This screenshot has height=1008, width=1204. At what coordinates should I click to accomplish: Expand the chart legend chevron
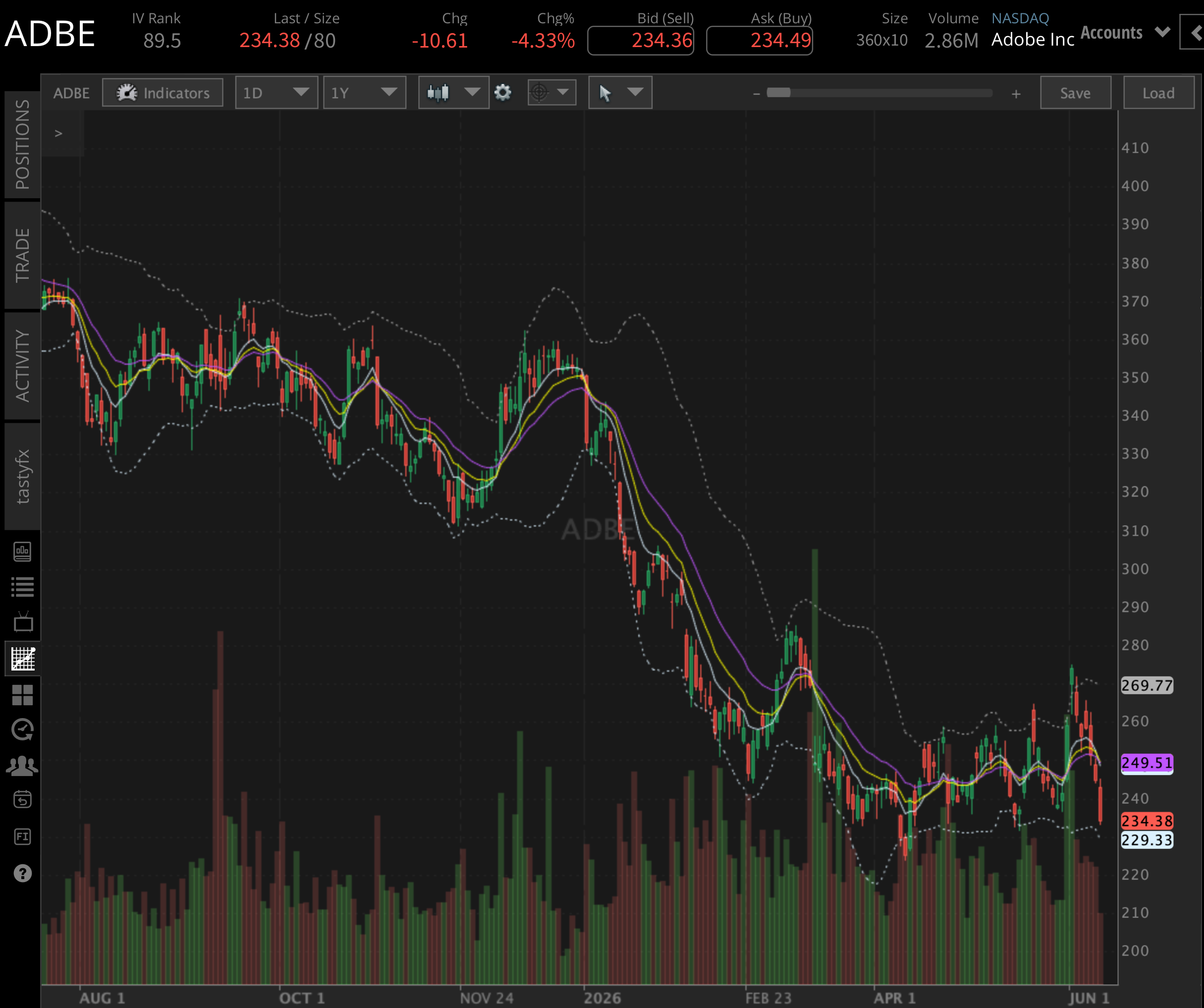58,133
